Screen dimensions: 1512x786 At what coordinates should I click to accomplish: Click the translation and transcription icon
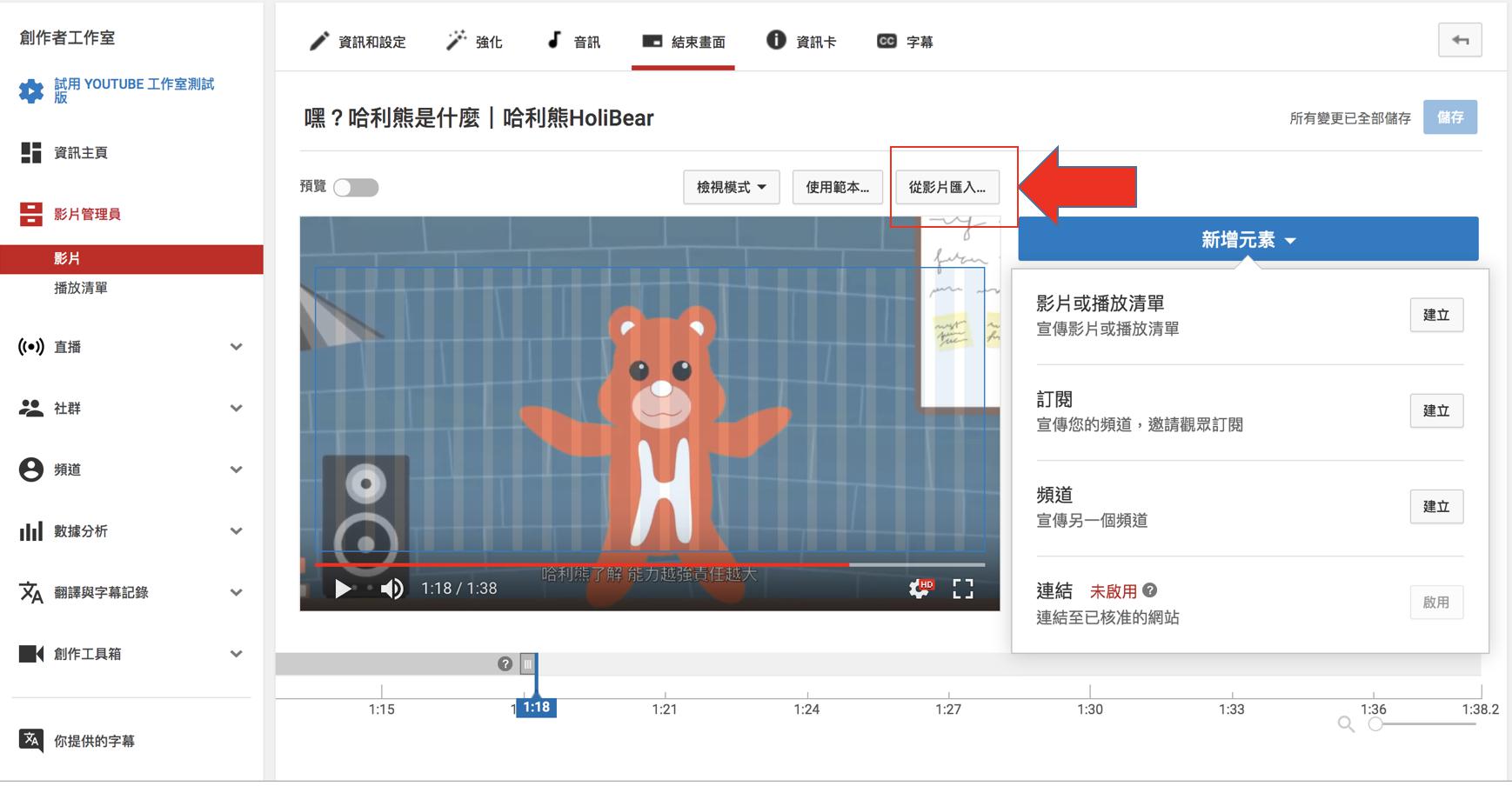[31, 592]
